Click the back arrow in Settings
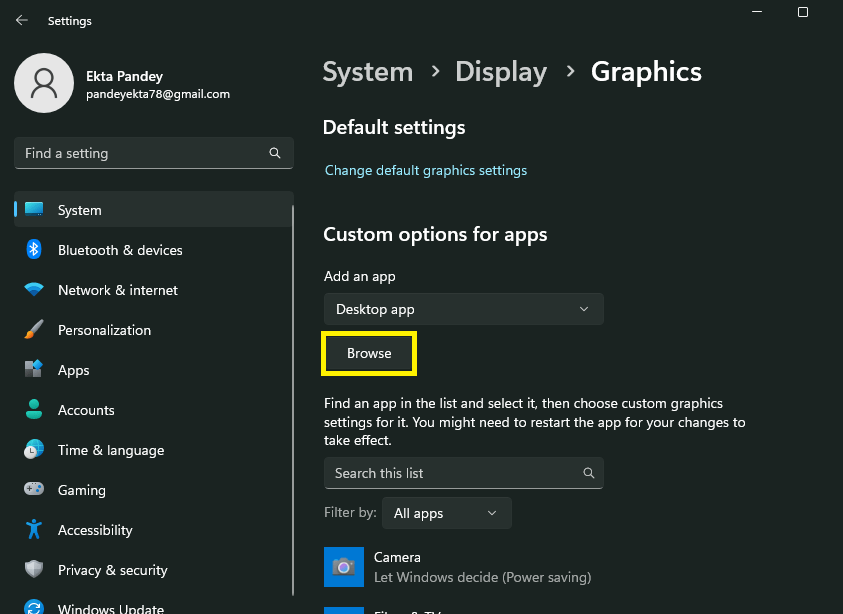 click(22, 20)
